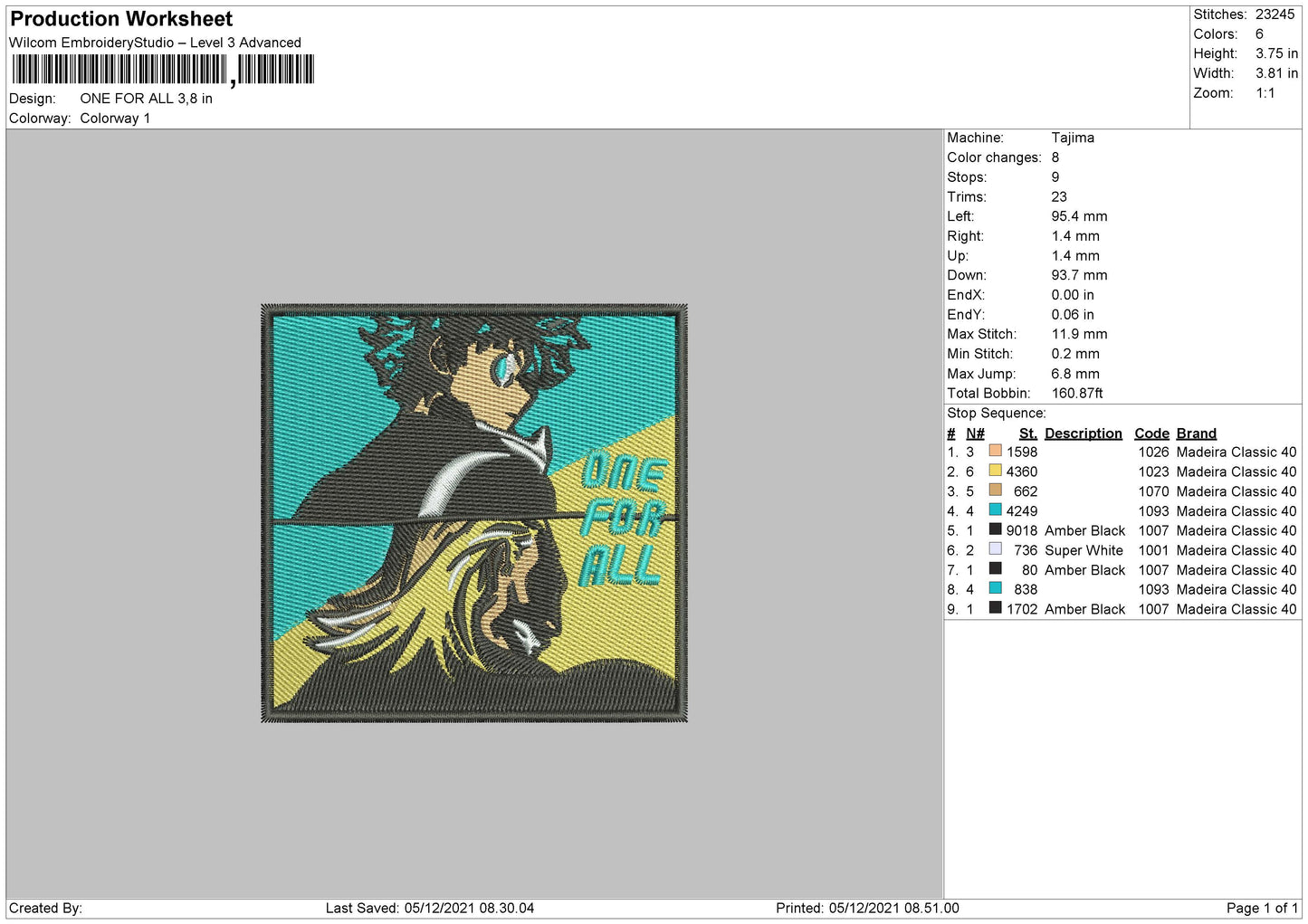Click the EndY value '0.06 in'
1308x924 pixels.
click(x=1073, y=315)
